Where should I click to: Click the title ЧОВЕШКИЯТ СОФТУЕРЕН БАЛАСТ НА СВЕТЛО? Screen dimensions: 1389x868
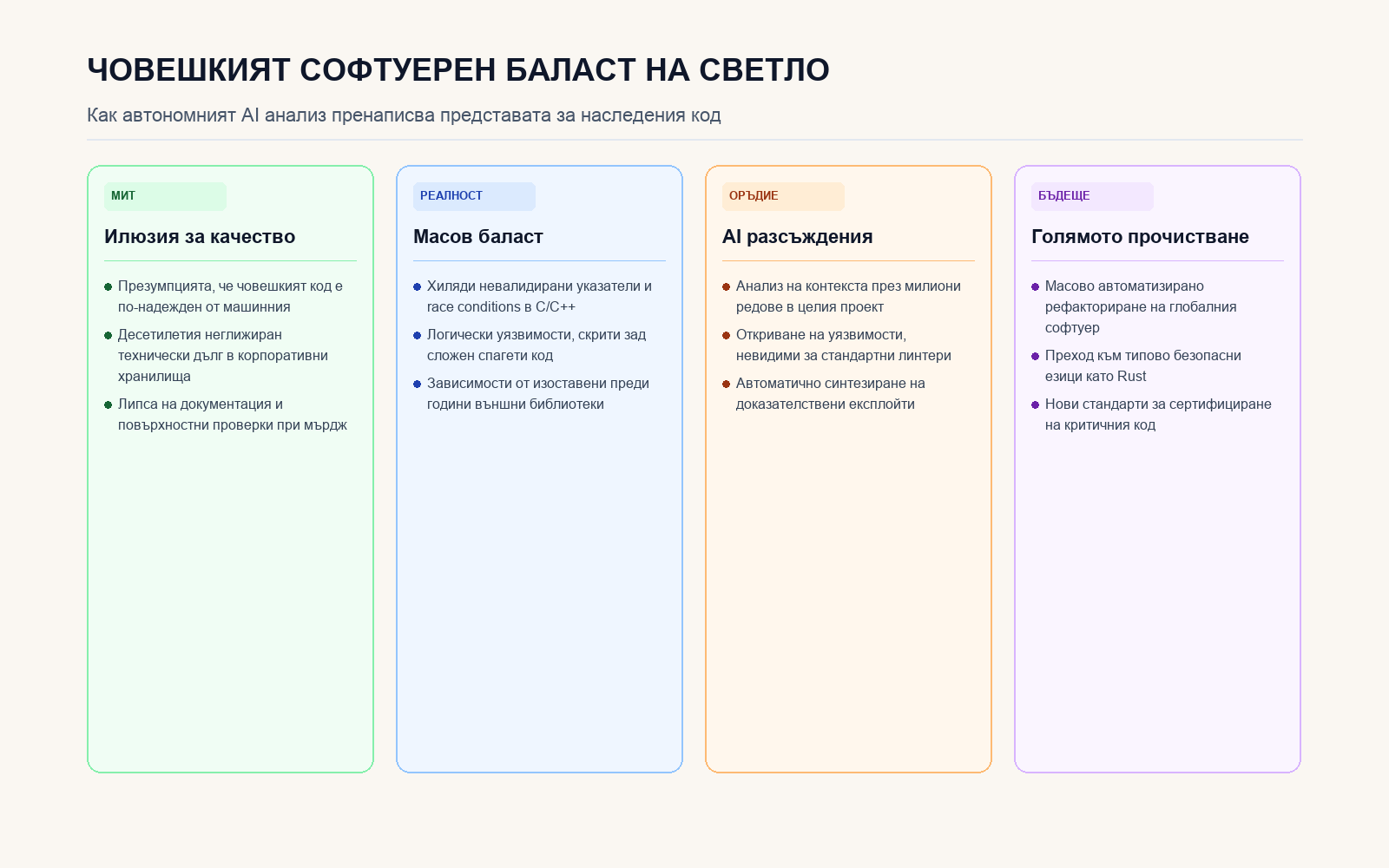coord(458,69)
